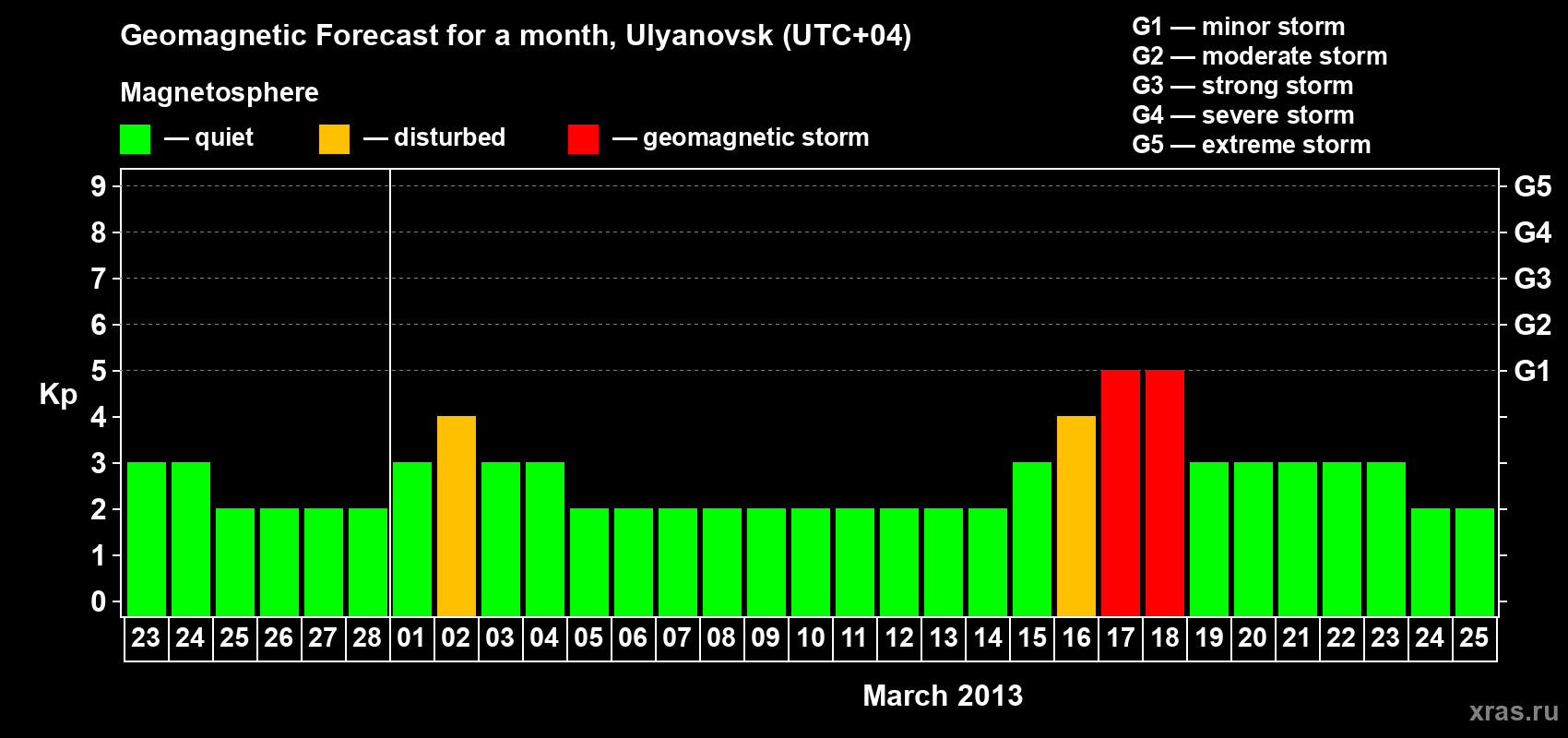Click the 'March 2013' month label
The width and height of the screenshot is (1568, 738).
pos(943,696)
